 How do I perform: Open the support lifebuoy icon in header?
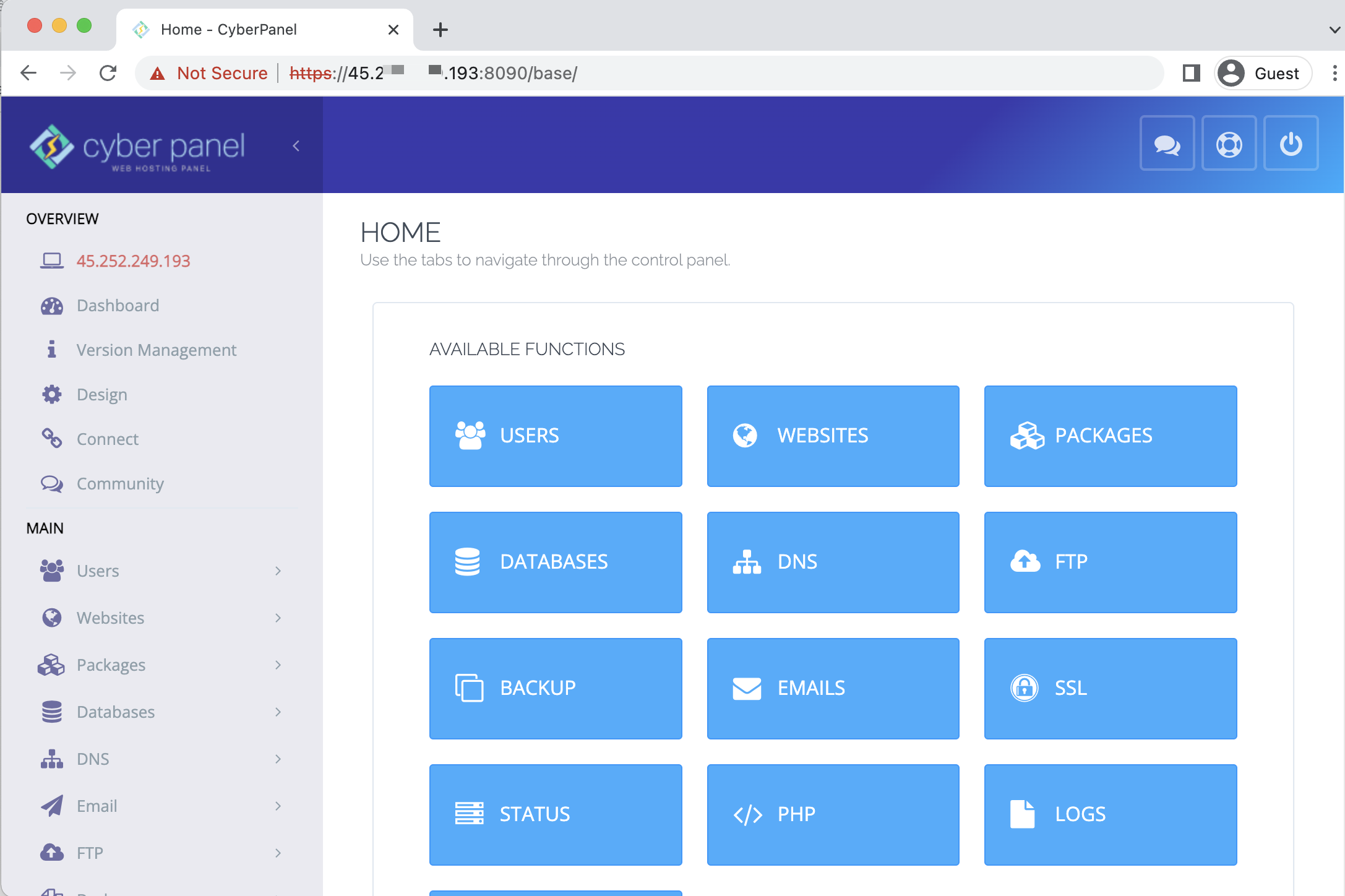tap(1229, 144)
